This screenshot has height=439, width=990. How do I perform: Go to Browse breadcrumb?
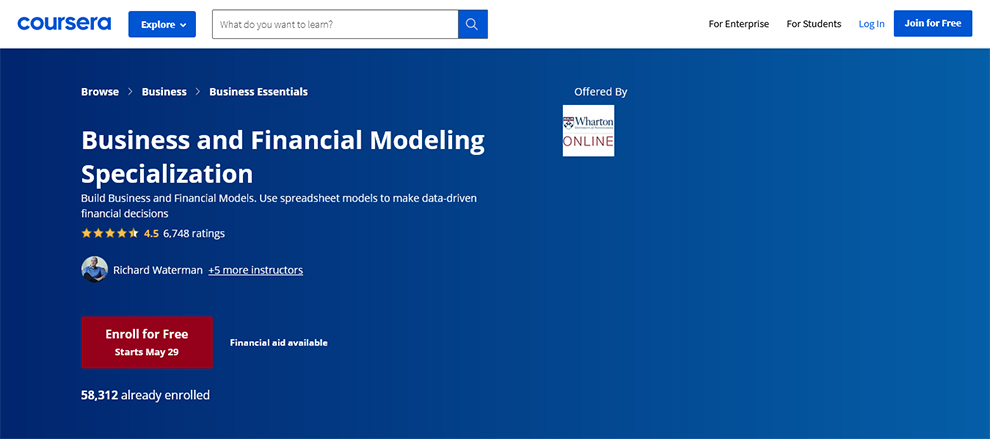click(100, 92)
